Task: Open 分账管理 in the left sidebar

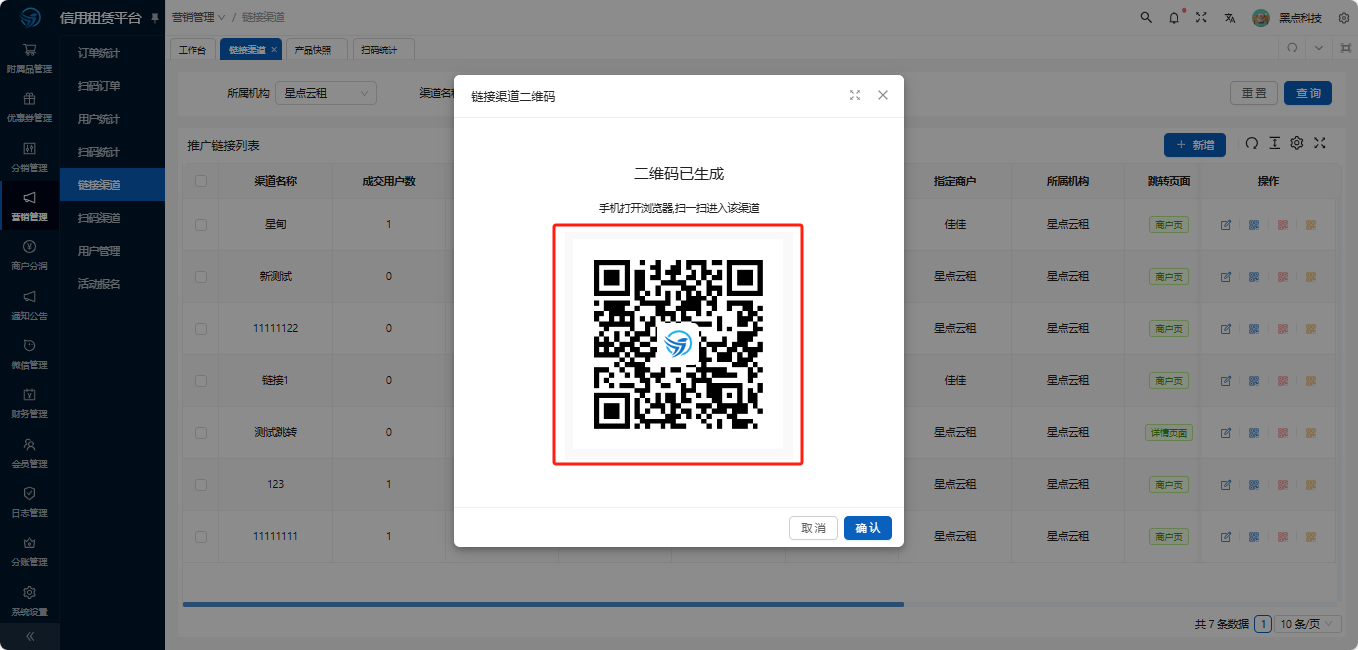Action: click(x=29, y=551)
